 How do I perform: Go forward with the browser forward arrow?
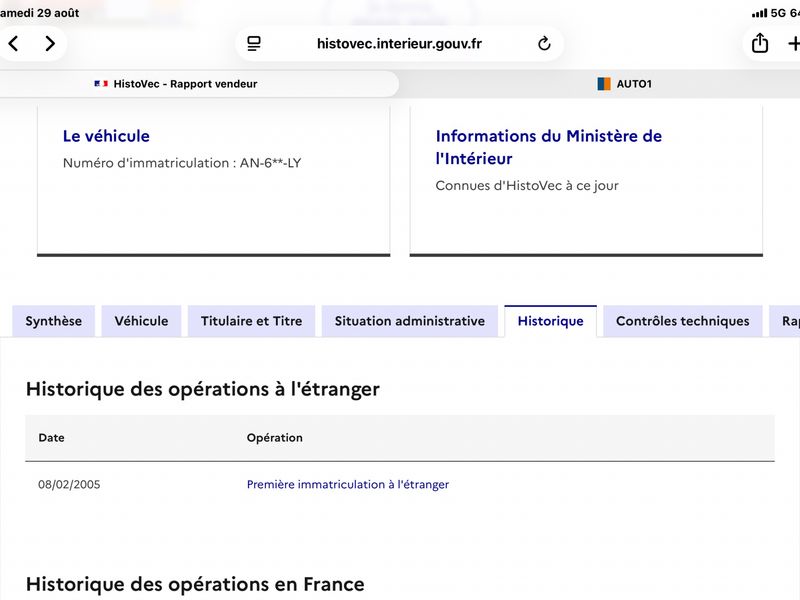[49, 44]
